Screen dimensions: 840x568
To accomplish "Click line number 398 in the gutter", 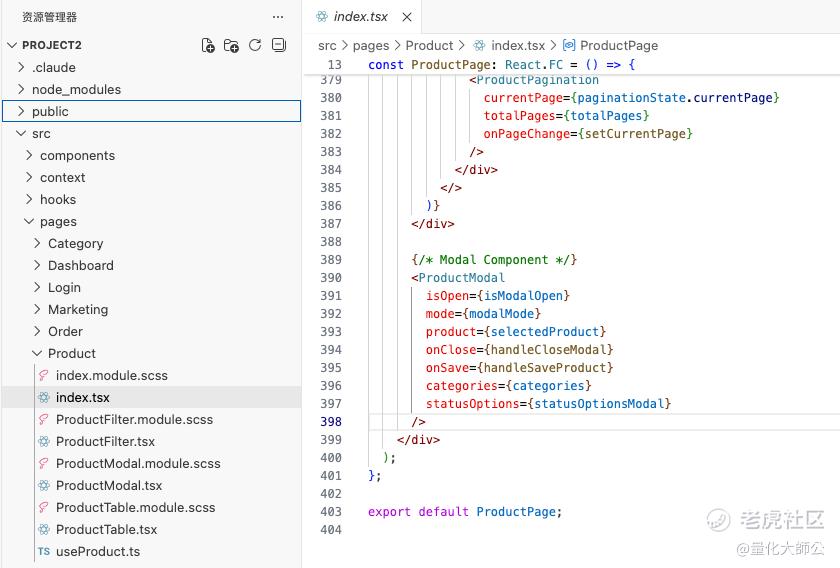I will tap(330, 422).
